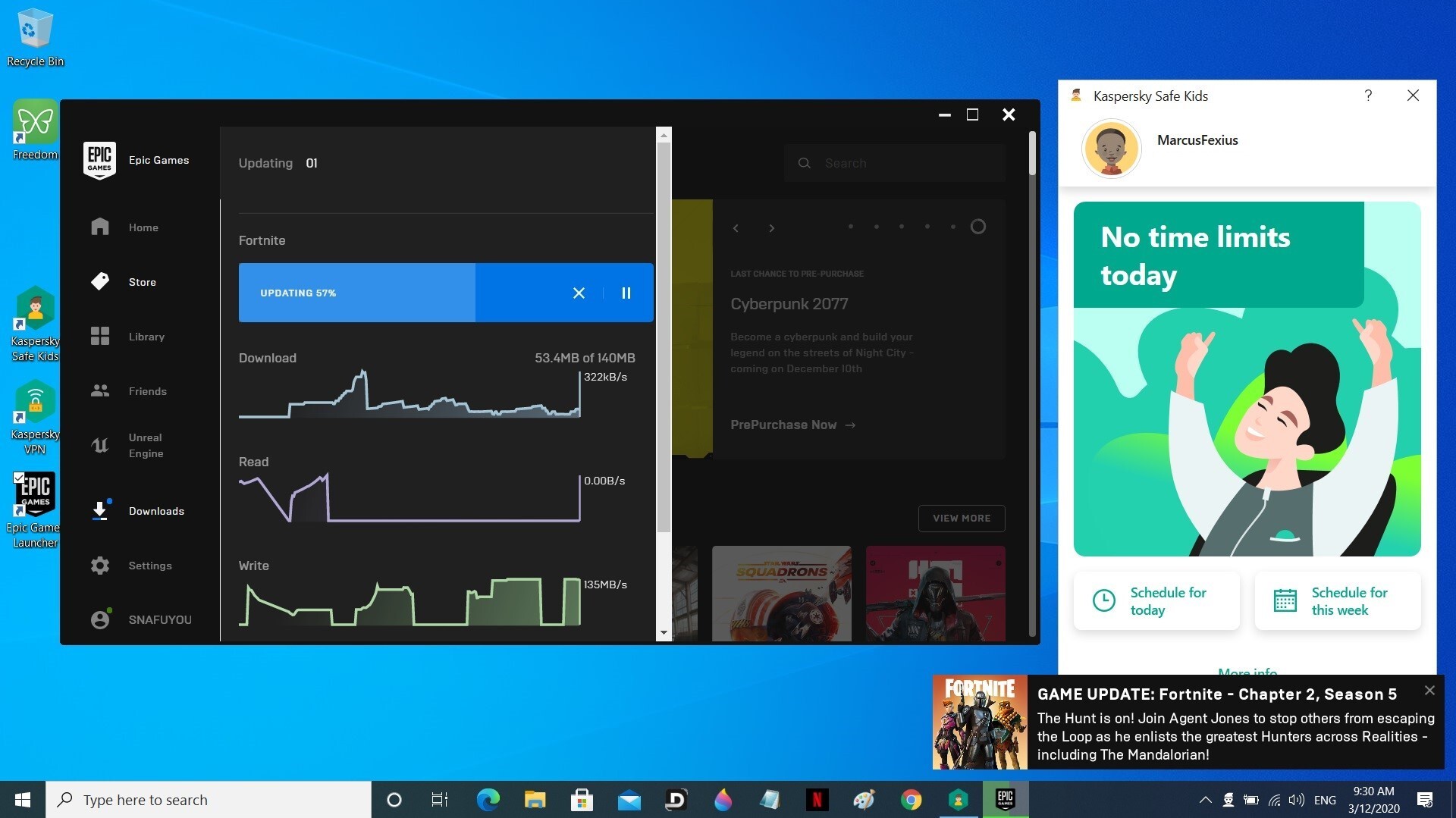This screenshot has height=818, width=1456.
Task: Click the downloads panel scroll-down arrow
Action: 664,633
